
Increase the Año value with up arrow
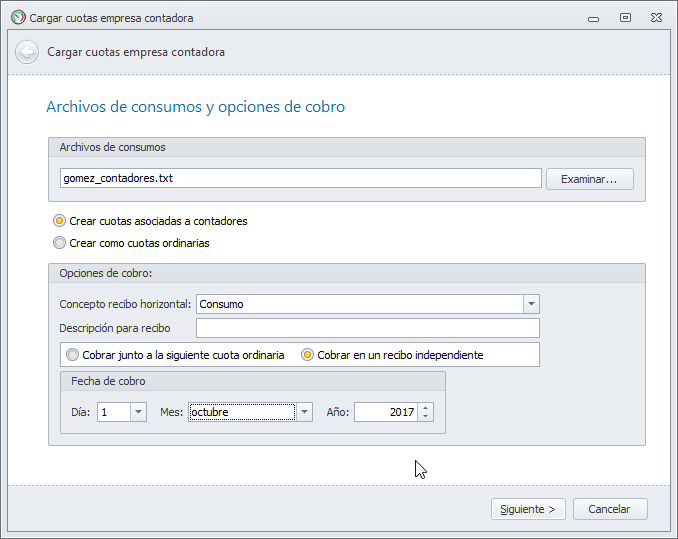tap(426, 408)
